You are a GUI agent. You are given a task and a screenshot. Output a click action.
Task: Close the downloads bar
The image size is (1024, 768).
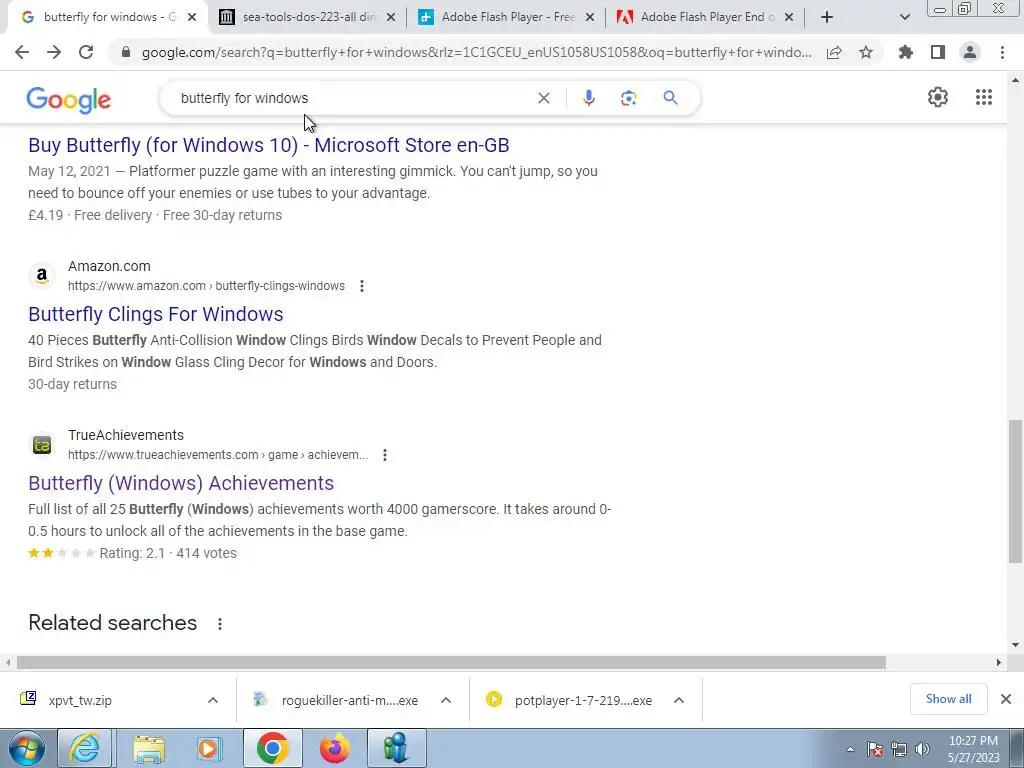click(1006, 699)
